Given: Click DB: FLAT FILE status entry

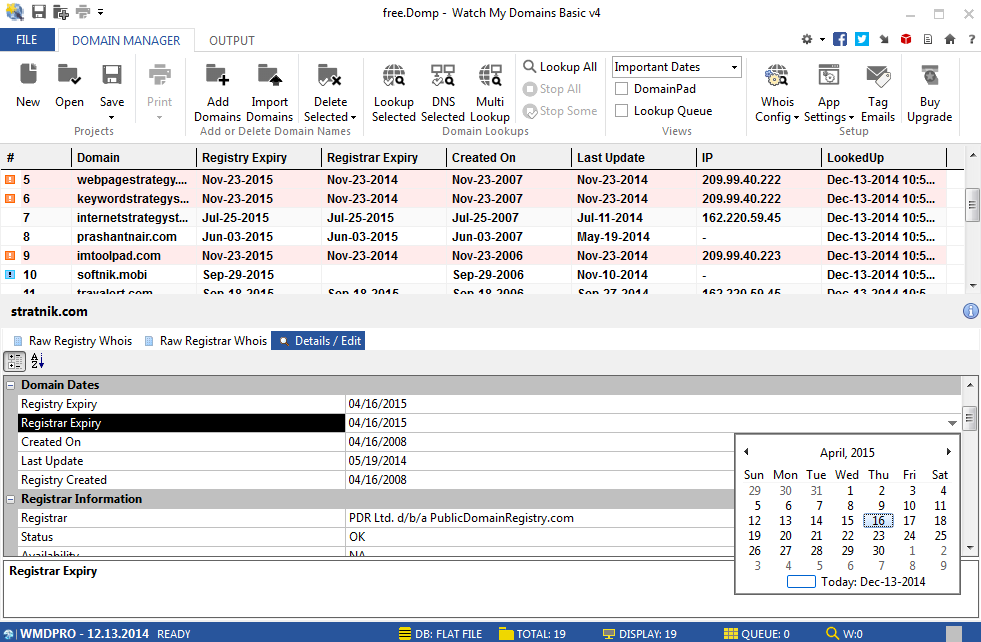Looking at the screenshot, I should click(x=440, y=634).
